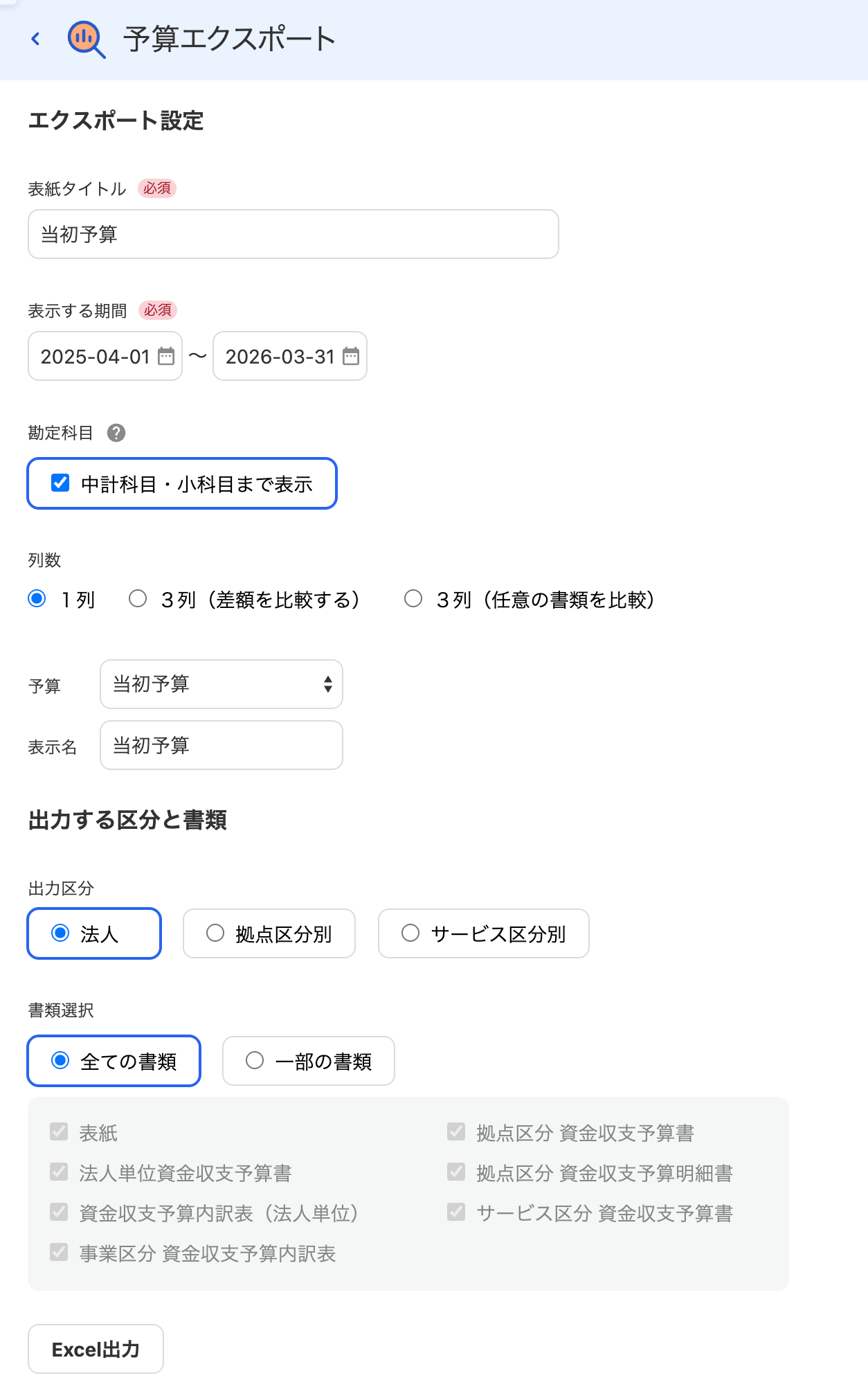Click the 表紙 checkbox
Image resolution: width=868 pixels, height=1396 pixels.
(x=59, y=1131)
